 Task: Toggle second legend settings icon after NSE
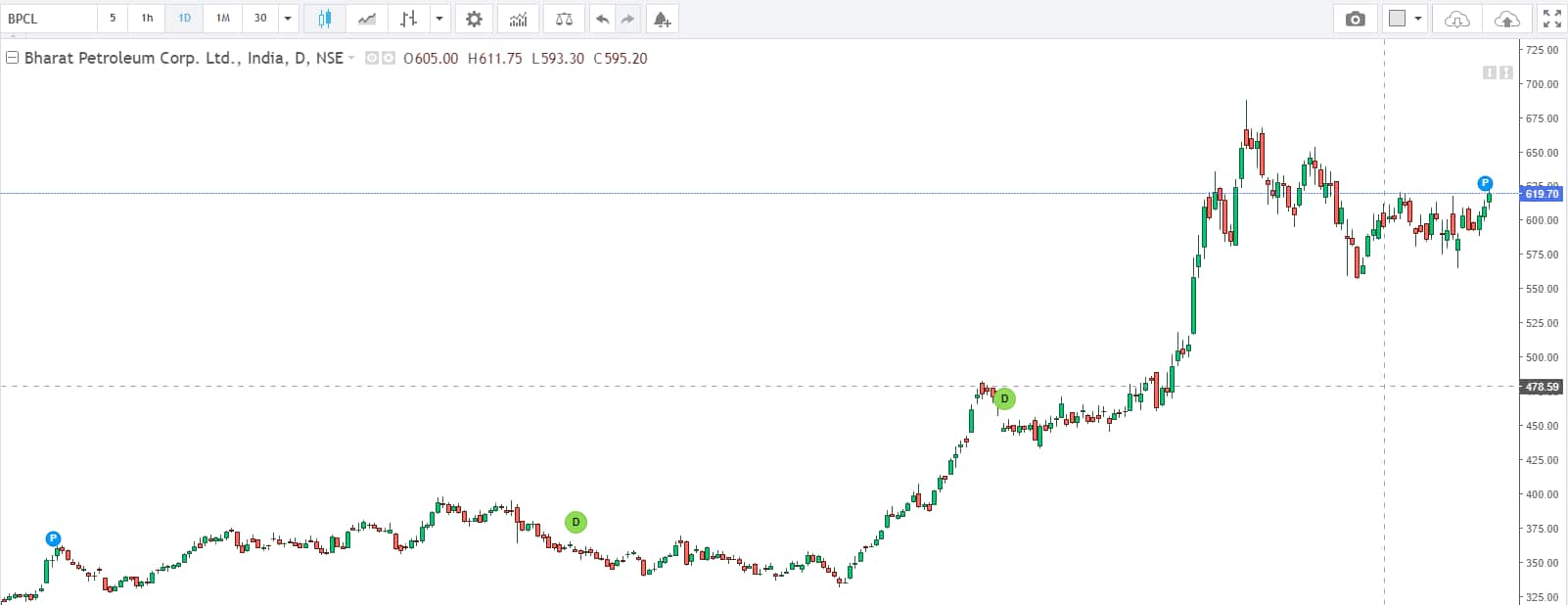click(389, 59)
